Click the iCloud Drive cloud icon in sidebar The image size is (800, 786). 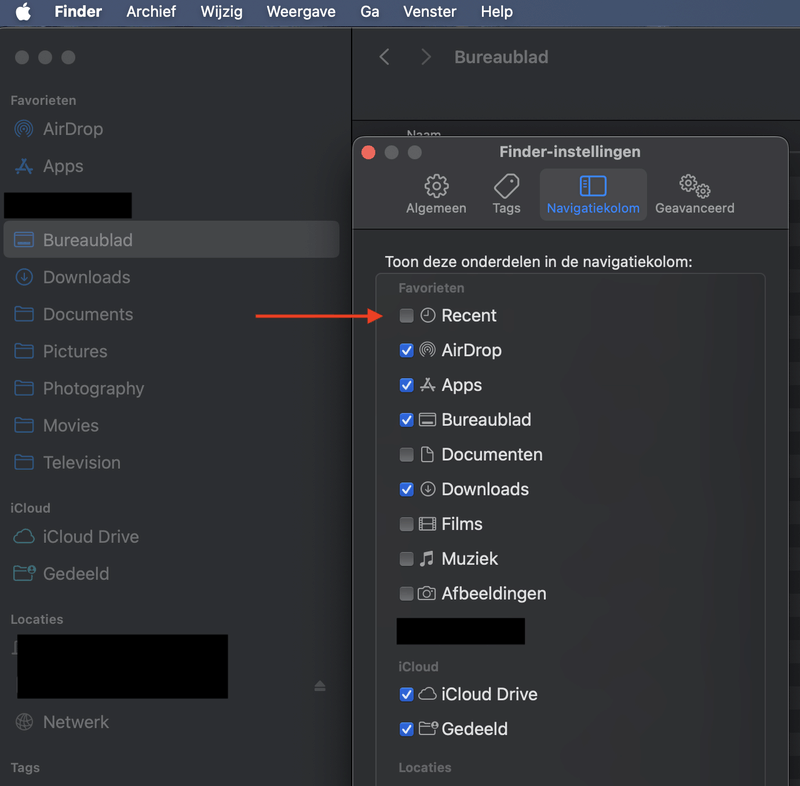coord(24,537)
